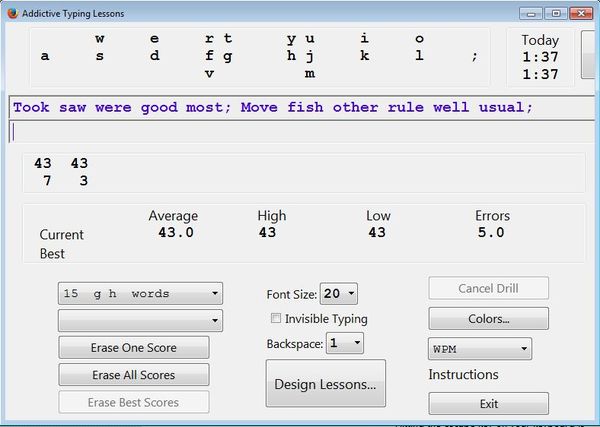Viewport: 600px width, 427px height.
Task: Click the Average value 43.0
Action: pos(176,232)
